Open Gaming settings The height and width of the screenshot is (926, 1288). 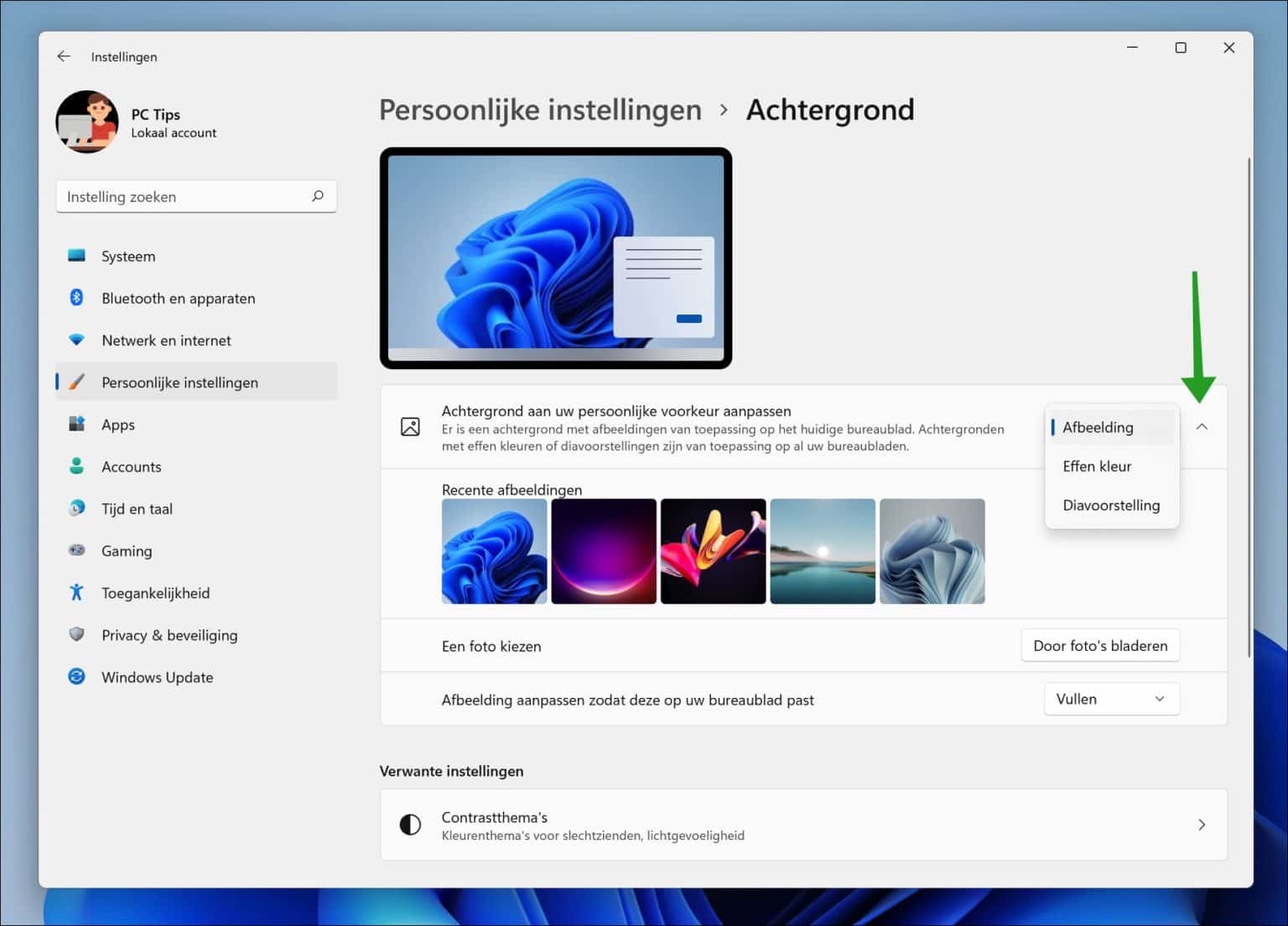pos(127,551)
